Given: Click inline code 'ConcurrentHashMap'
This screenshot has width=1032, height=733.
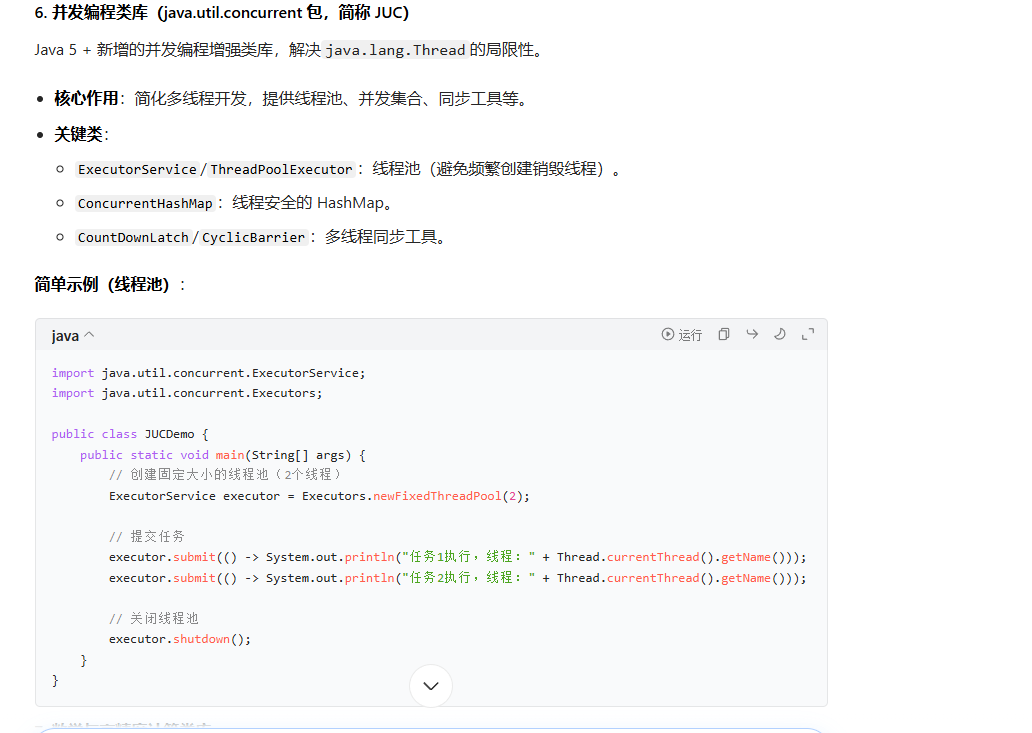Looking at the screenshot, I should pyautogui.click(x=145, y=203).
